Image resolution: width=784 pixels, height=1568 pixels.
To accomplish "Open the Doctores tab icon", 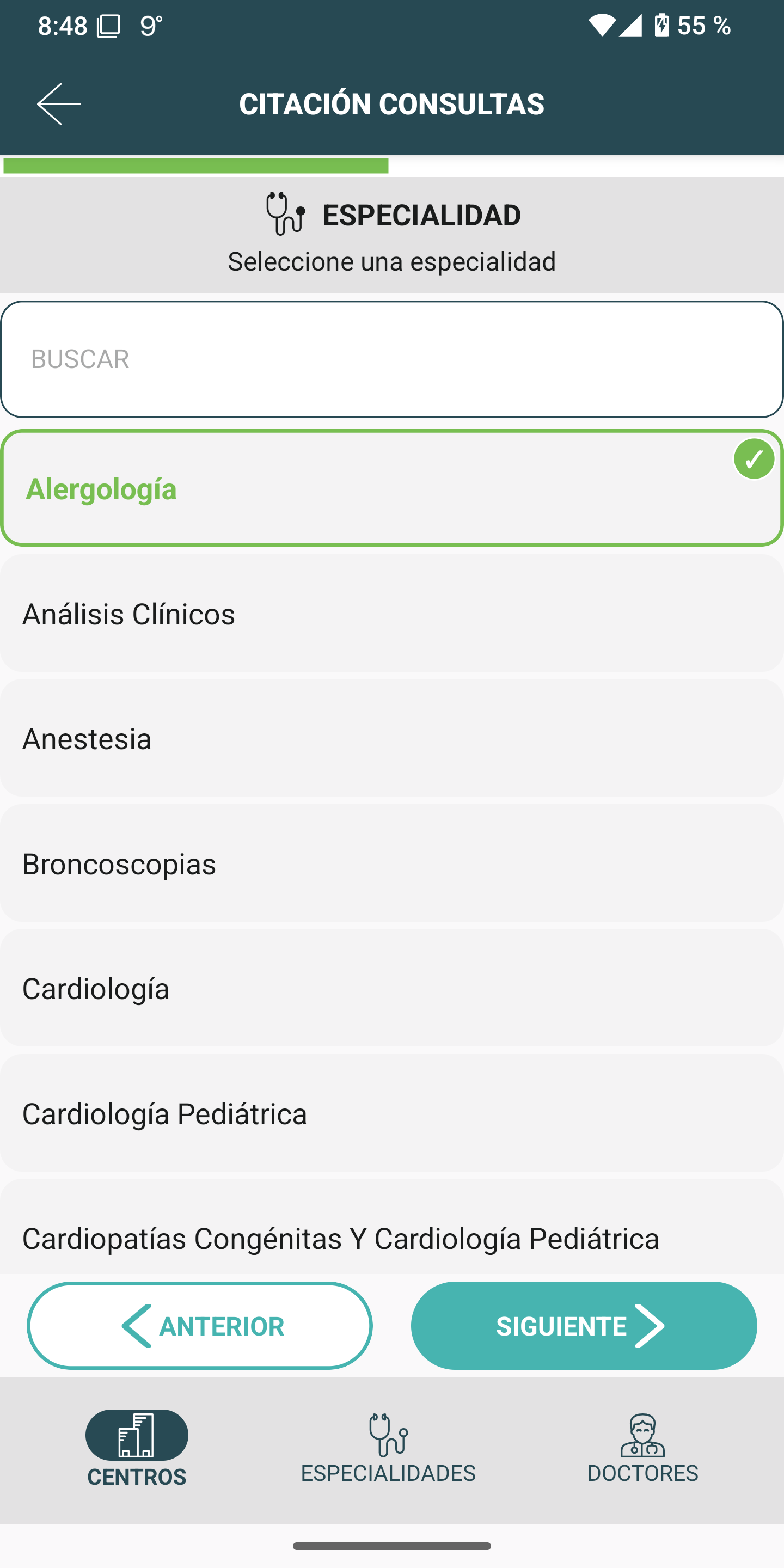I will 642,1435.
